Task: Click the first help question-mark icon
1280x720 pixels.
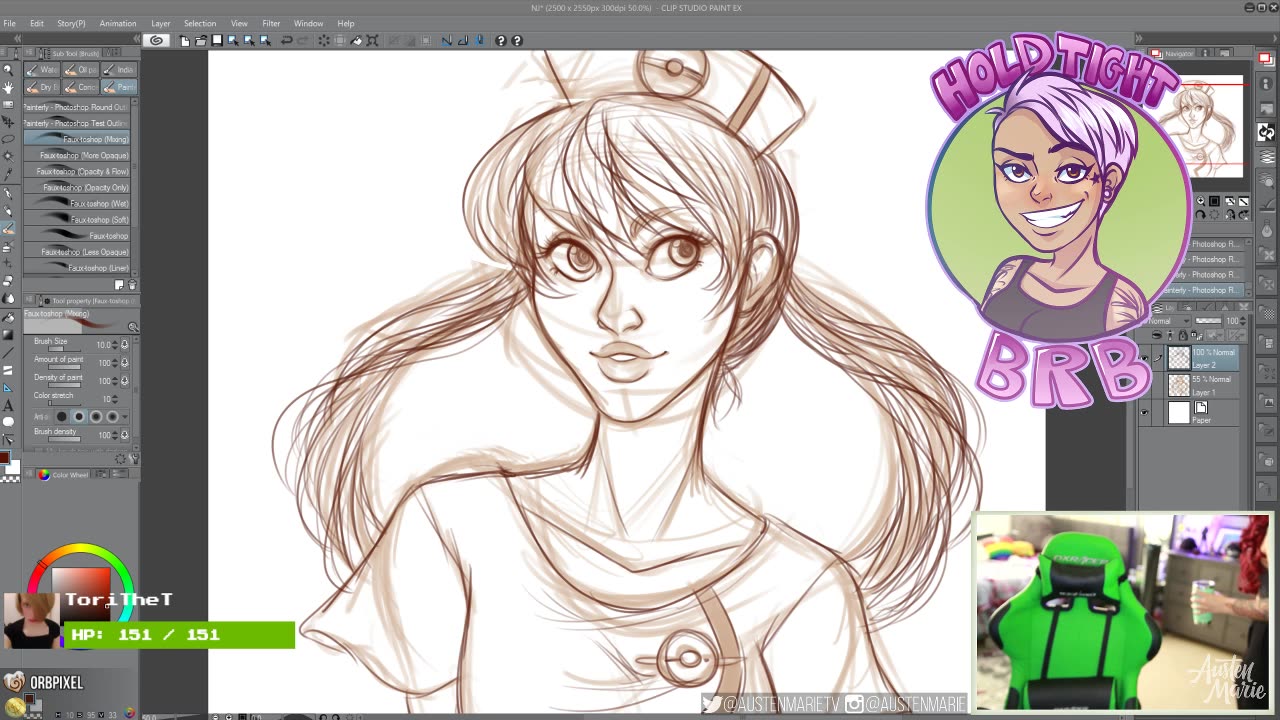Action: click(501, 40)
